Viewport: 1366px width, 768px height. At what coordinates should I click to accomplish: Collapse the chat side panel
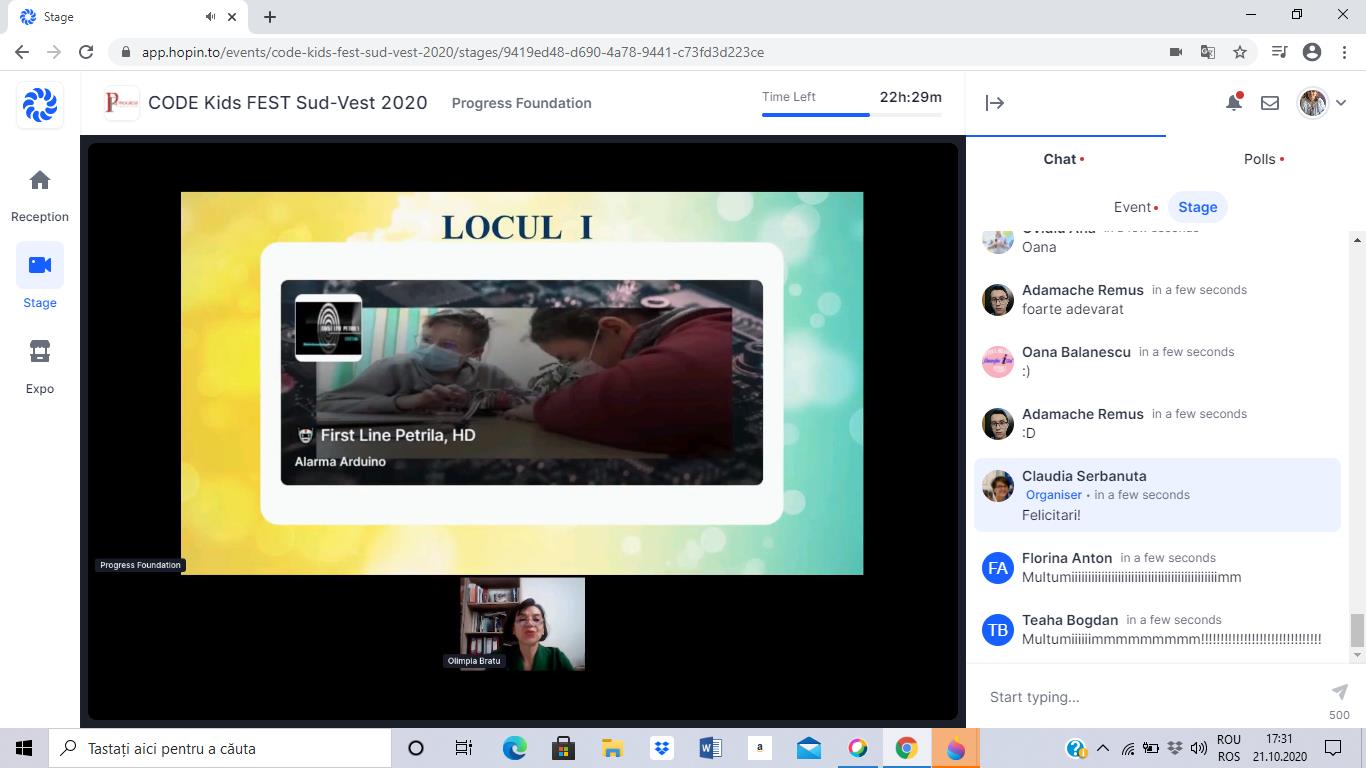point(995,103)
